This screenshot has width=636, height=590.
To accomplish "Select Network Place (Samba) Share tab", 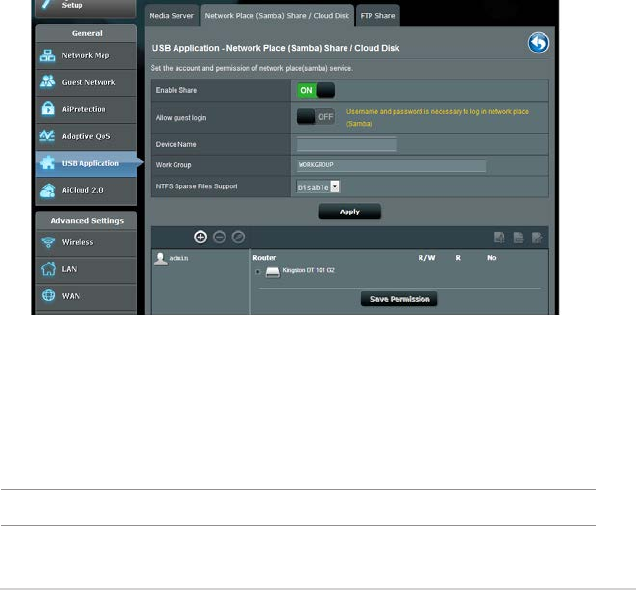I will tap(277, 16).
